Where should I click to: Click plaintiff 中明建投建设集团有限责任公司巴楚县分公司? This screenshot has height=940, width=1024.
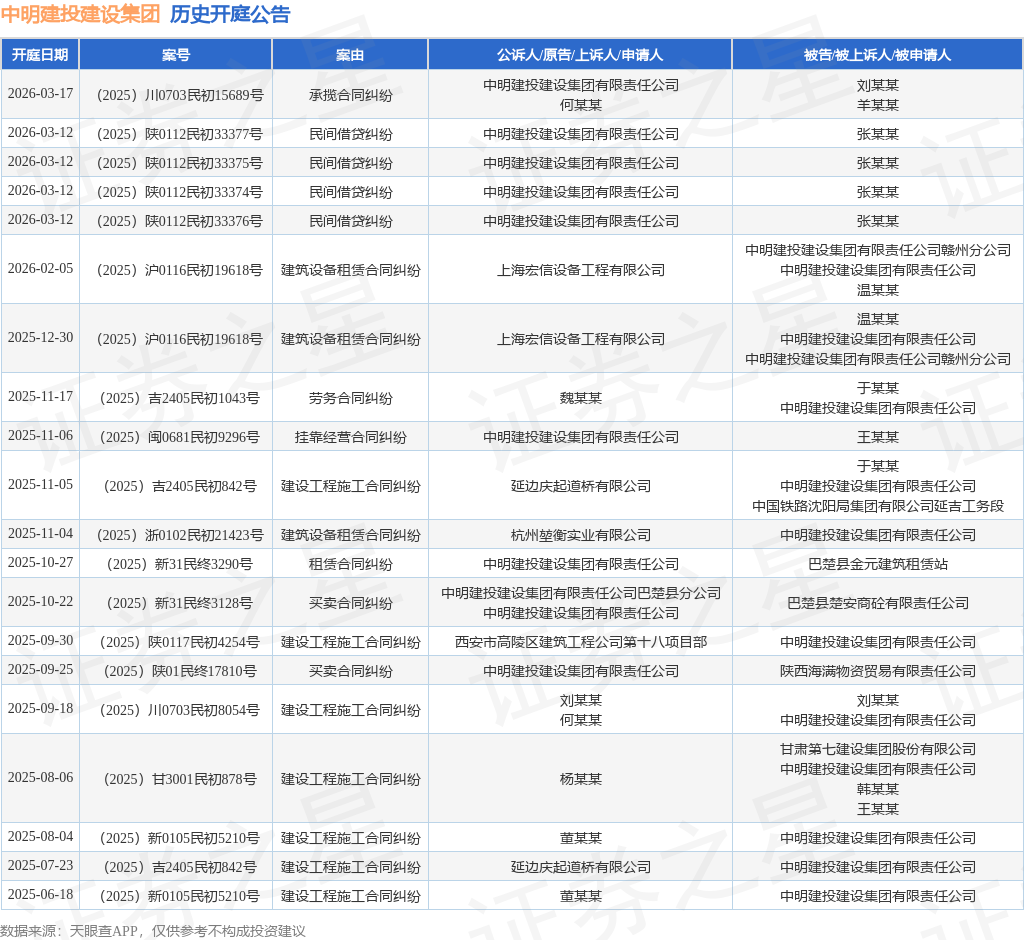tap(581, 593)
